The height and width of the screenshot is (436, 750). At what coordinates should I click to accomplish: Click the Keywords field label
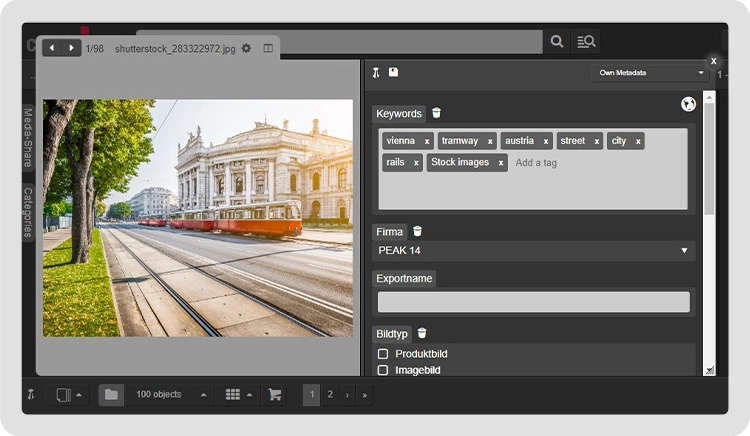point(399,114)
